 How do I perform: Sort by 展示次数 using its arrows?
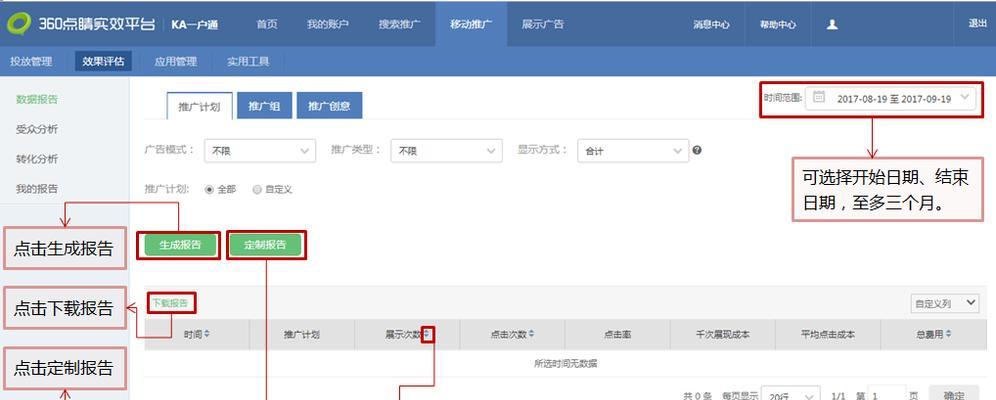(428, 334)
